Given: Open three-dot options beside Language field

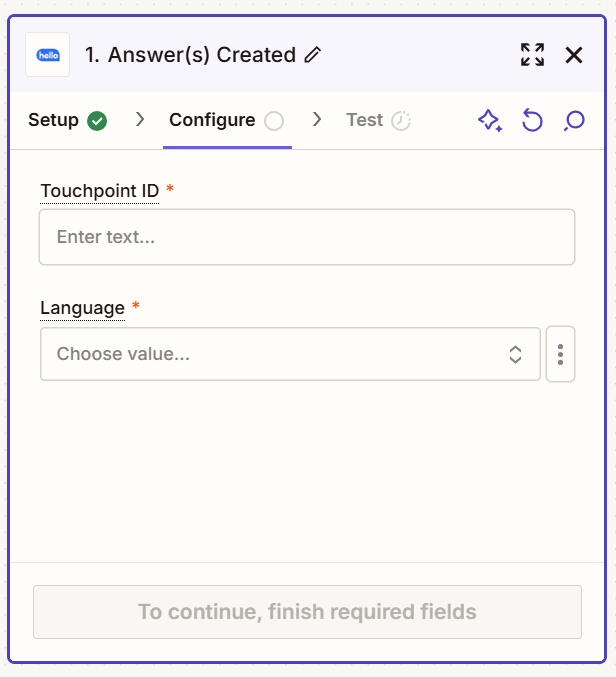Looking at the screenshot, I should (x=560, y=354).
